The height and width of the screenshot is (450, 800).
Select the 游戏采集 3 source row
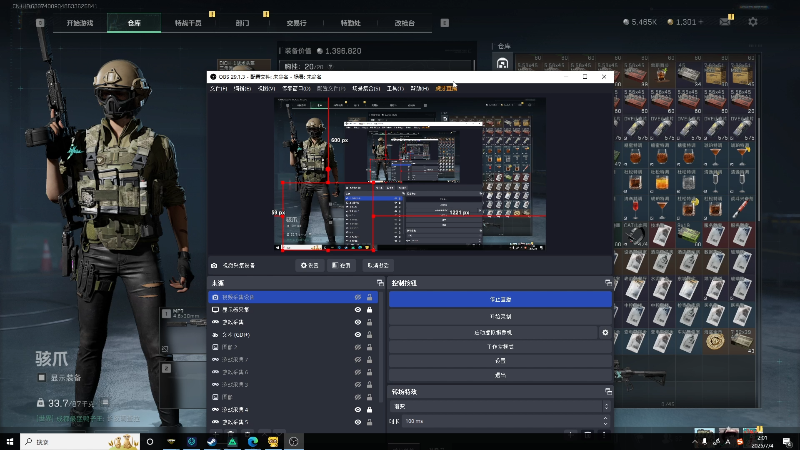click(x=294, y=385)
